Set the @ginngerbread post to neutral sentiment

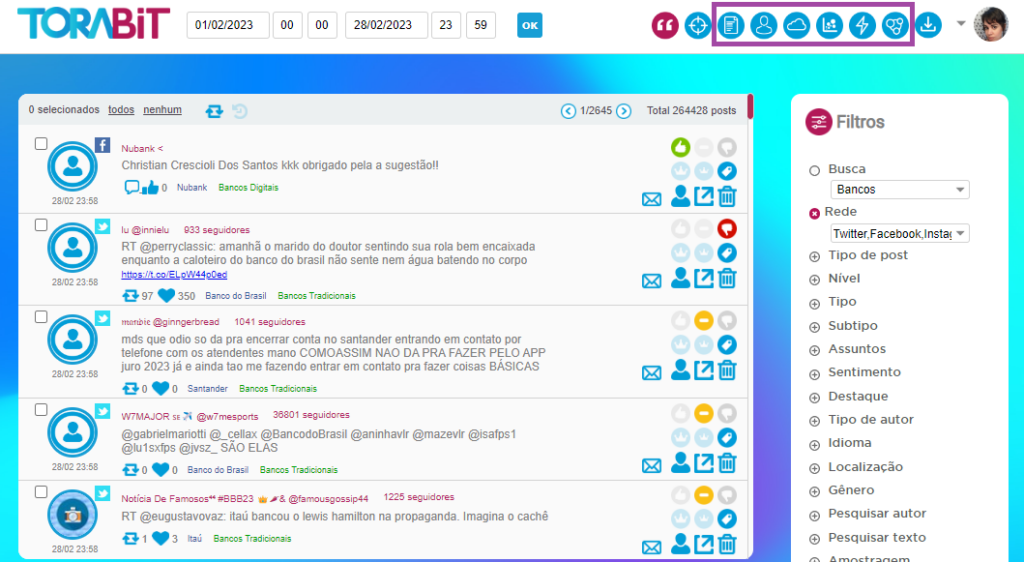click(703, 320)
